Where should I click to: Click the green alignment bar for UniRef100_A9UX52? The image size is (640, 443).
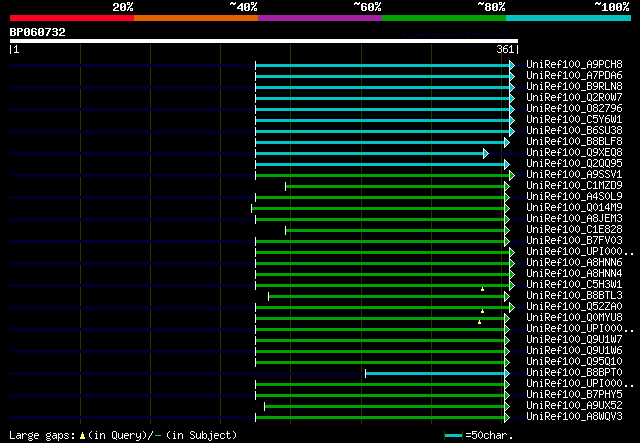[x=384, y=407]
